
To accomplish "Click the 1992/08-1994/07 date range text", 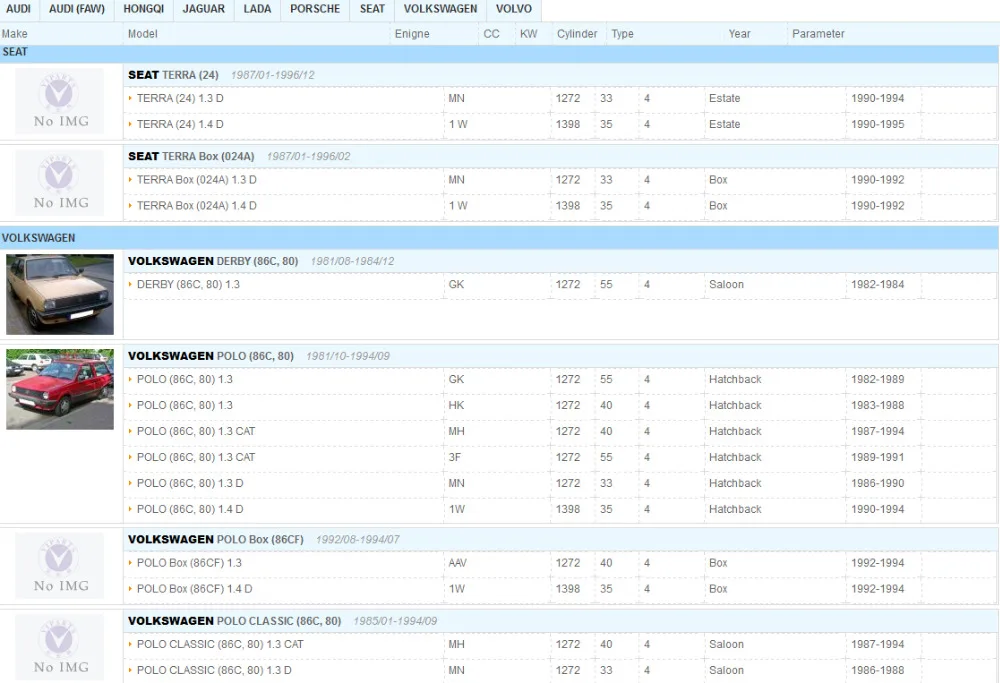I will [x=358, y=540].
